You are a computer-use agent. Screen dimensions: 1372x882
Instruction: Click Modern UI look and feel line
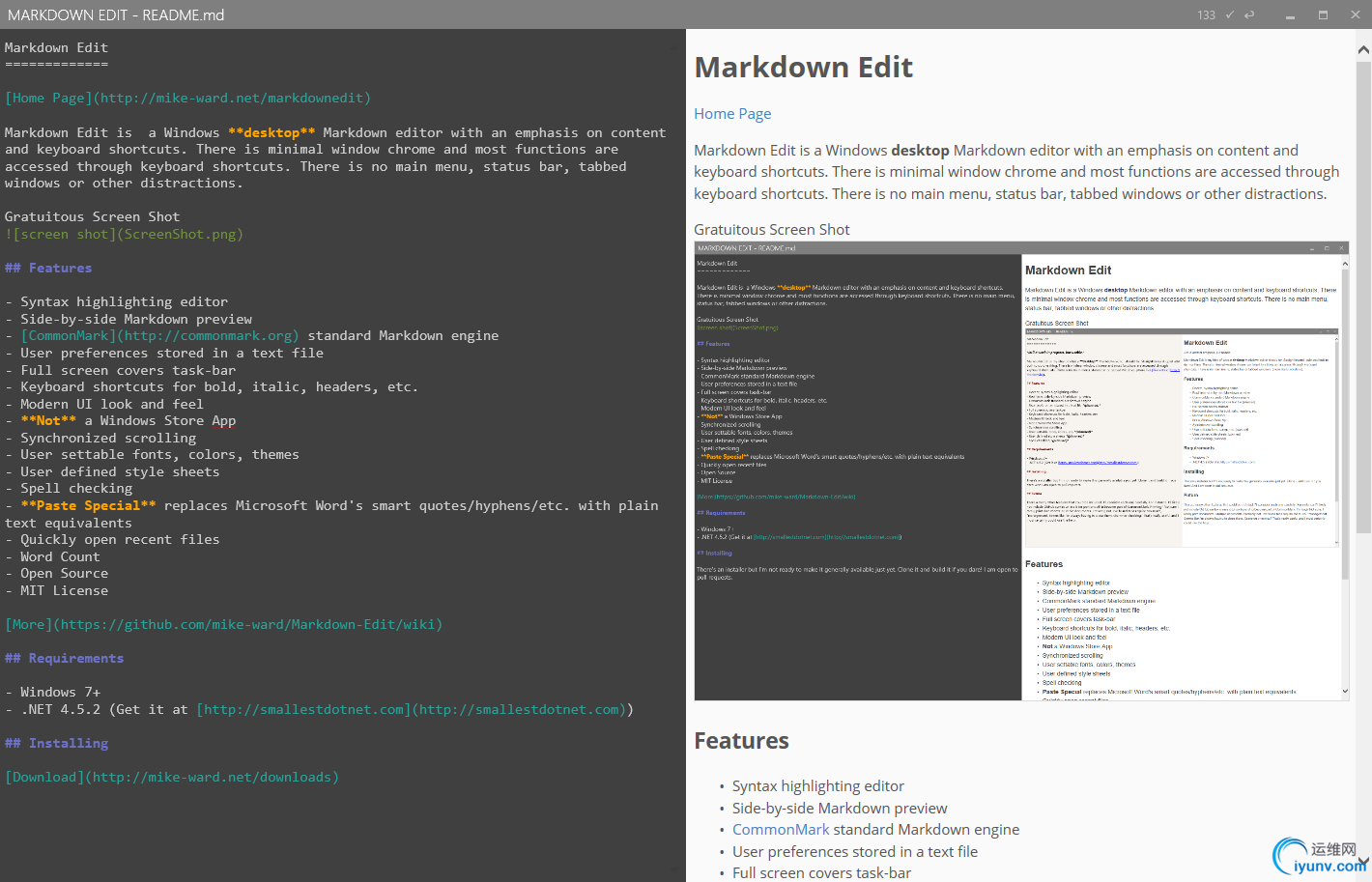[x=104, y=404]
